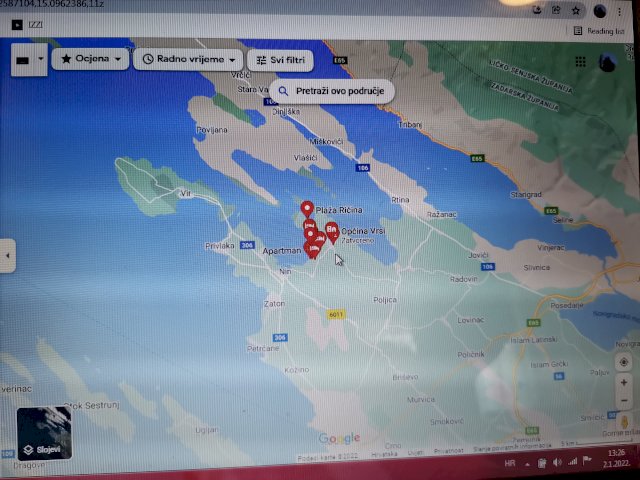
Task: Click the Starigrad label
Action: (x=526, y=195)
